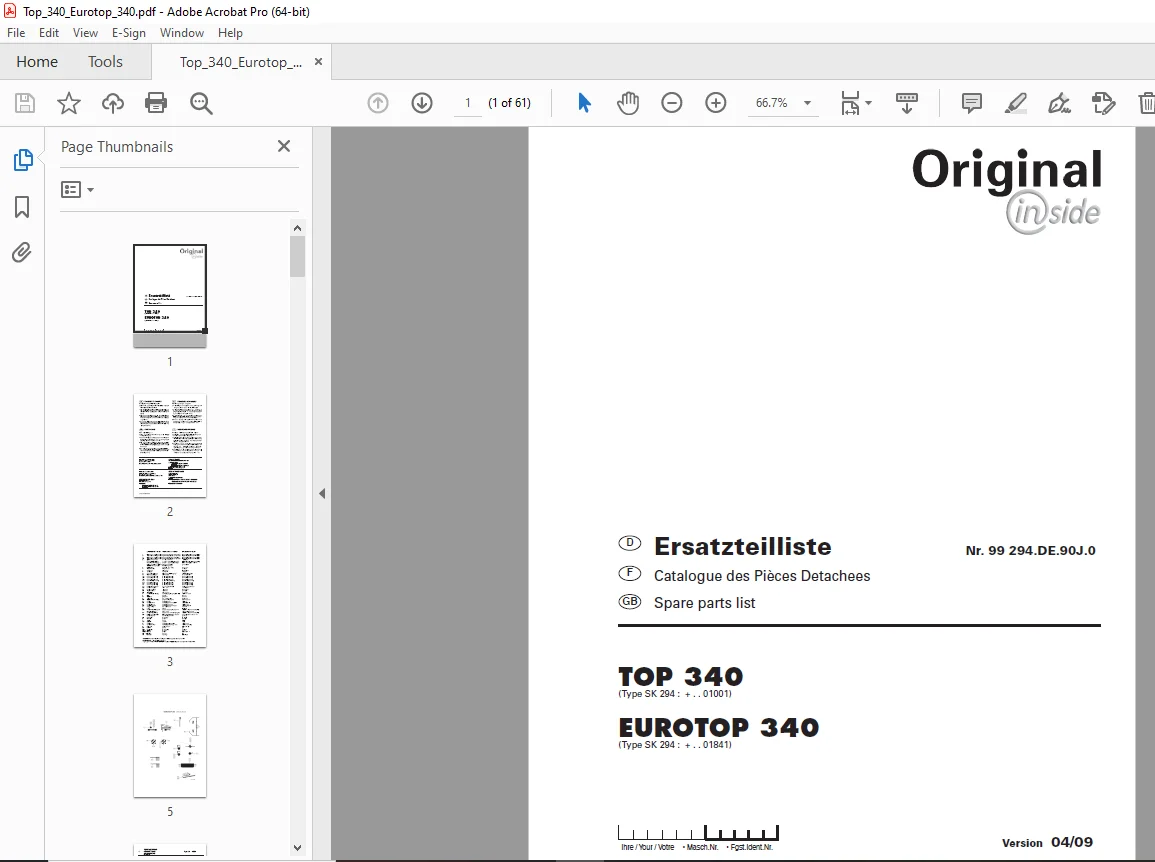1155x862 pixels.
Task: Open the Page Thumbnails sidebar icon
Action: (23, 160)
